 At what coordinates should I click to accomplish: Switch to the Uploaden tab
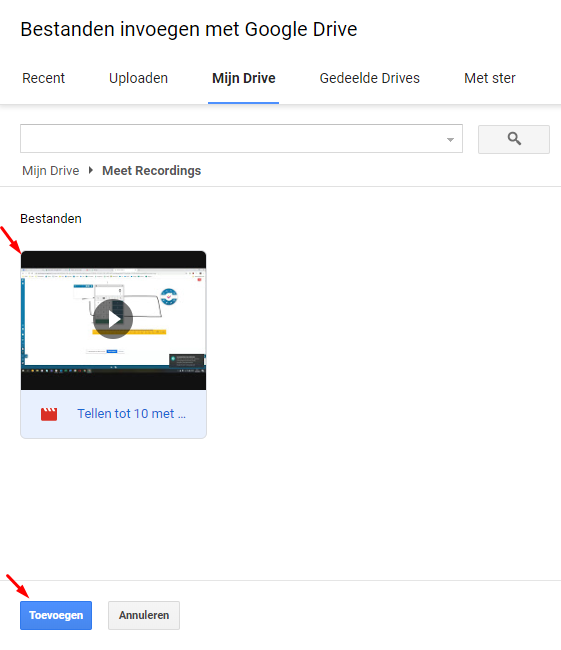pos(138,78)
